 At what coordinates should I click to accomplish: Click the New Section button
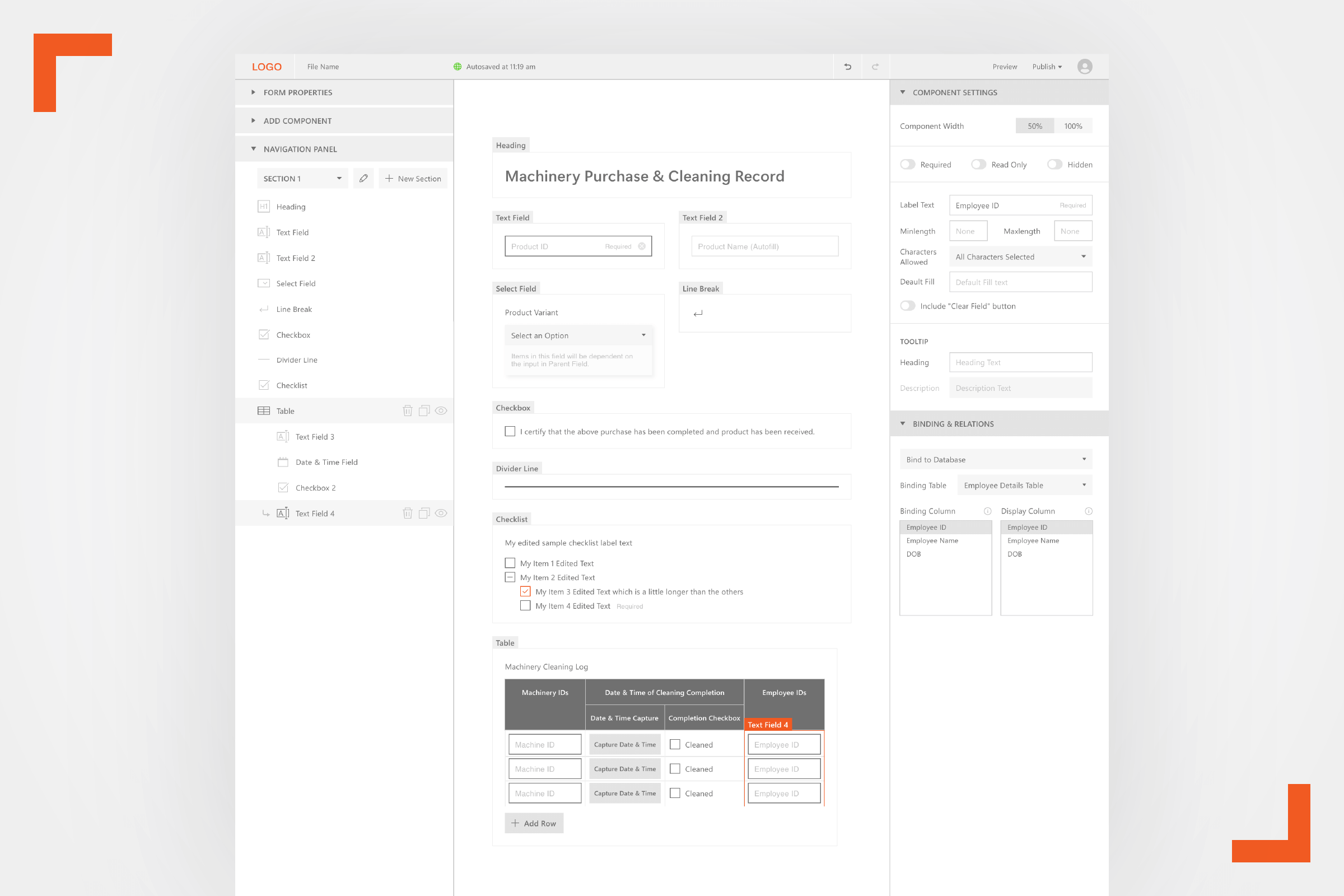point(413,178)
